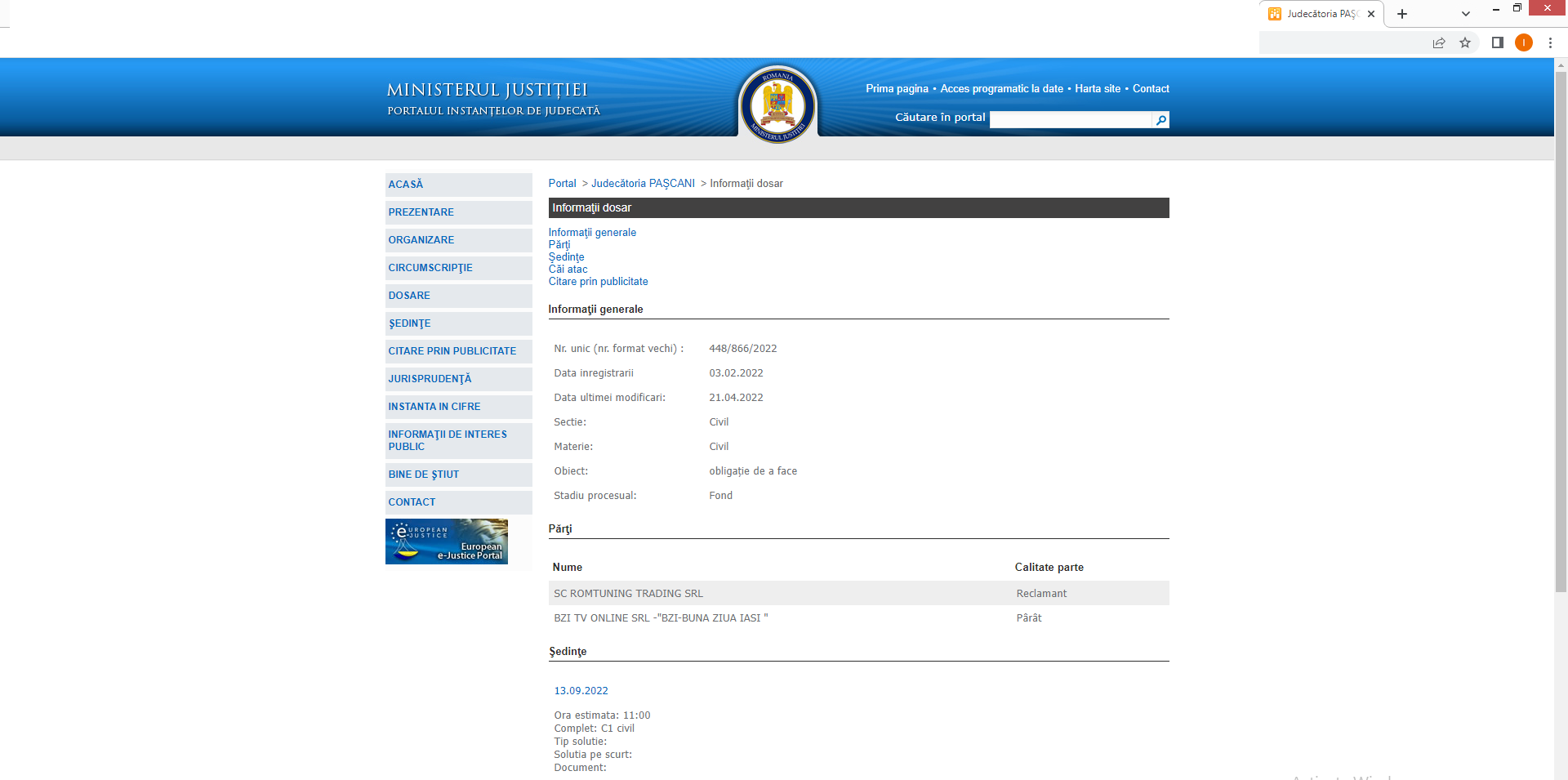Open the 13.09.2022 hearing date link
1568x780 pixels.
coord(581,691)
